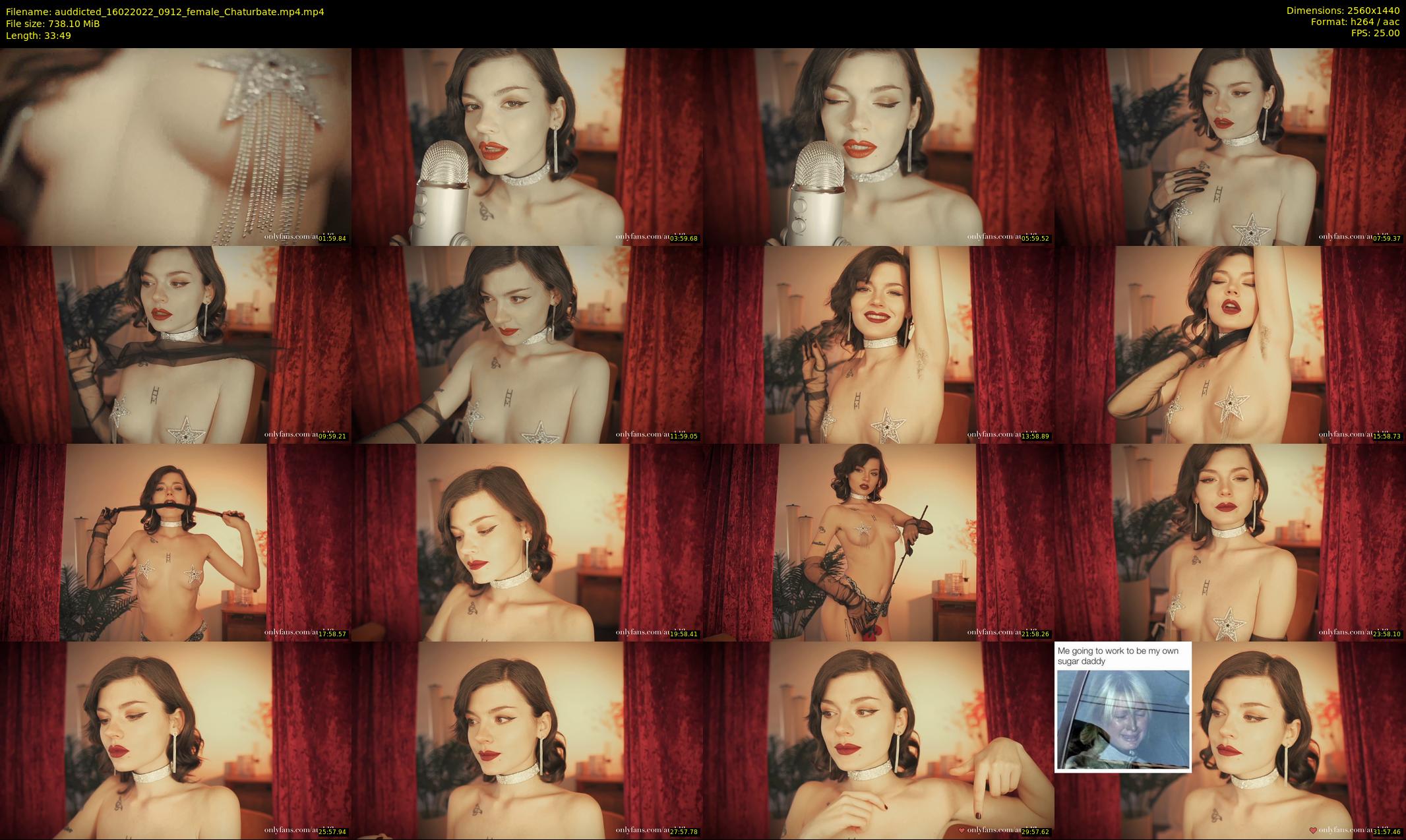Open the thumbnail marked 05:59.52
The width and height of the screenshot is (1406, 840).
(878, 146)
